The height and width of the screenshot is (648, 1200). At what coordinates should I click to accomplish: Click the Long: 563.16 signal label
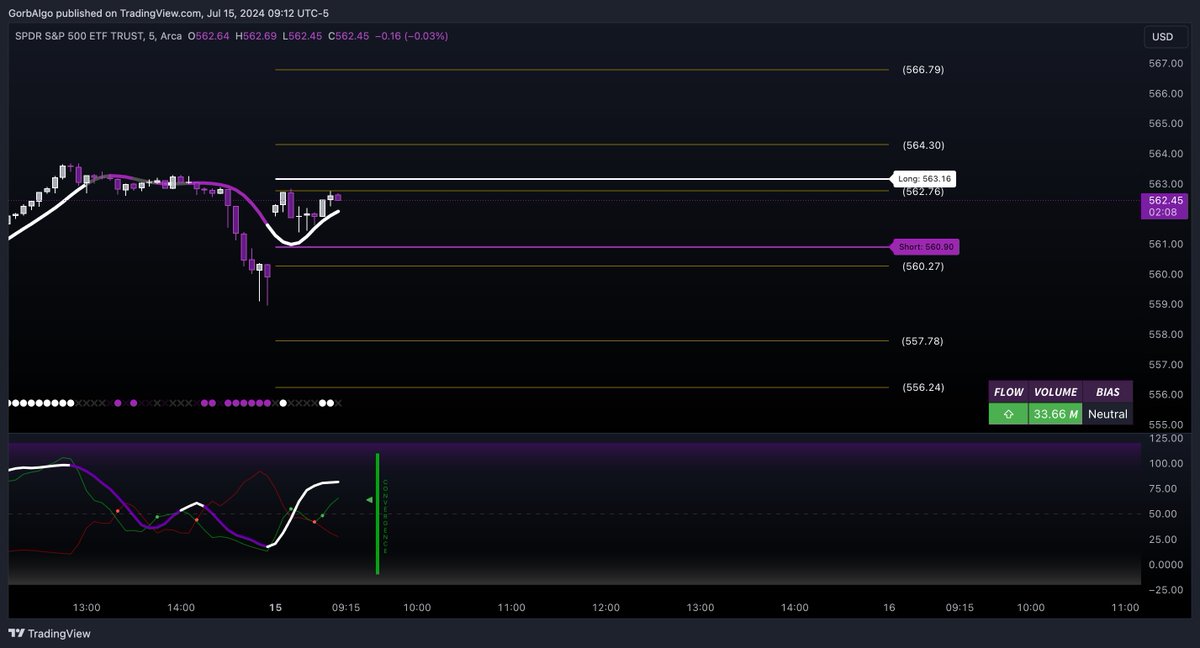pos(922,178)
